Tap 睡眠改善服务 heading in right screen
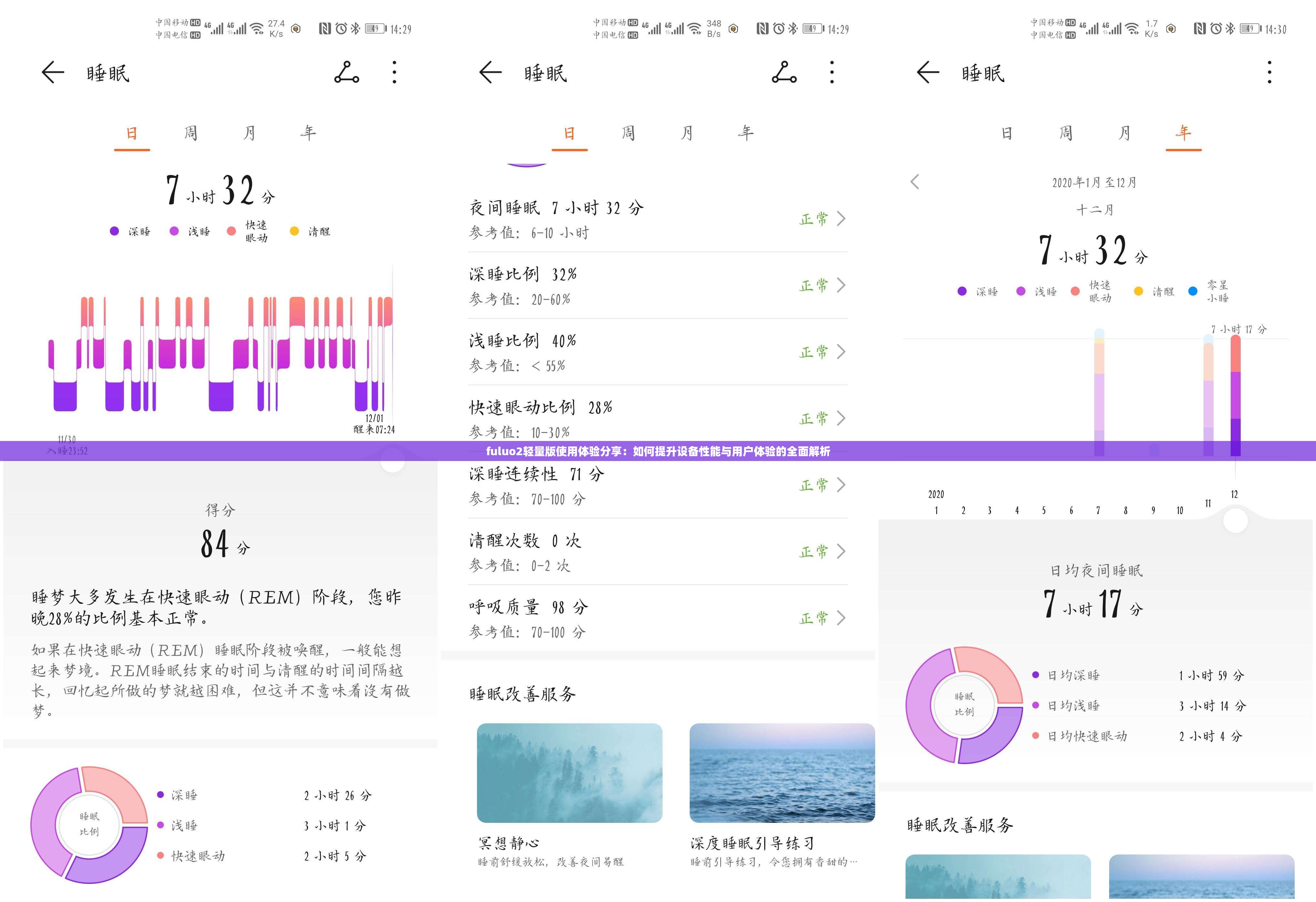The width and height of the screenshot is (1316, 902). [x=960, y=825]
